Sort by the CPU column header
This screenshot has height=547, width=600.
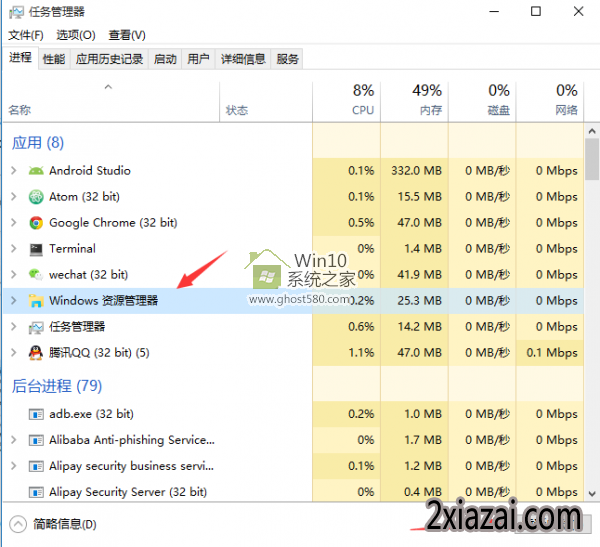346,102
